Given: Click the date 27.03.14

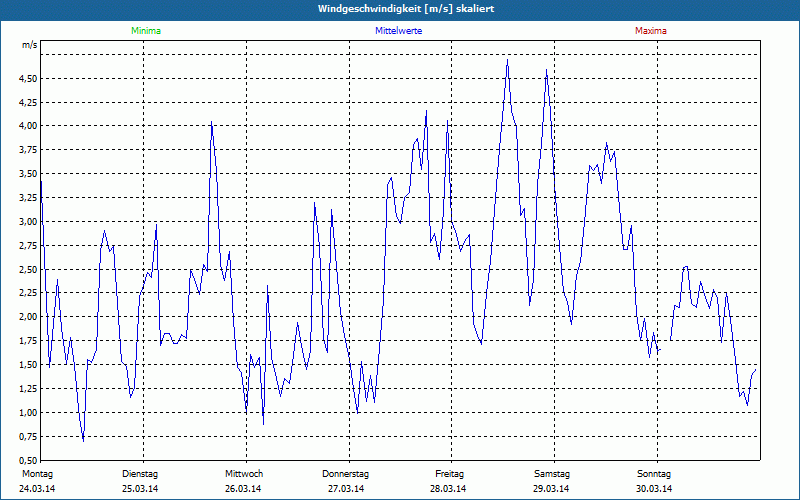Looking at the screenshot, I should coord(346,489).
